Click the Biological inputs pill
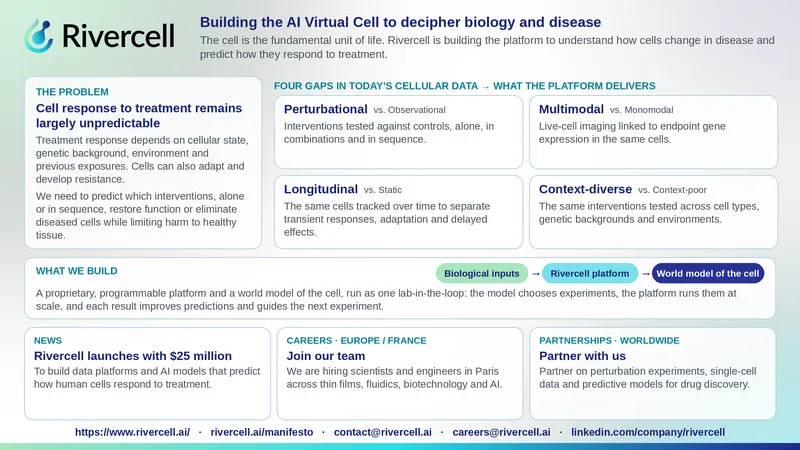Viewport: 800px width, 450px height. [482, 273]
